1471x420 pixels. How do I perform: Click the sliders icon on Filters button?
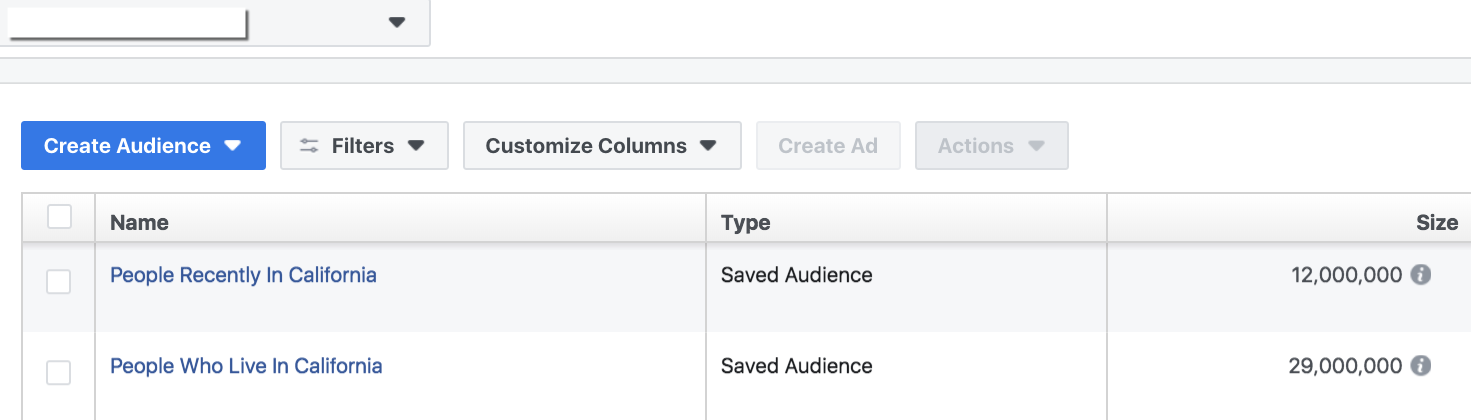(309, 146)
